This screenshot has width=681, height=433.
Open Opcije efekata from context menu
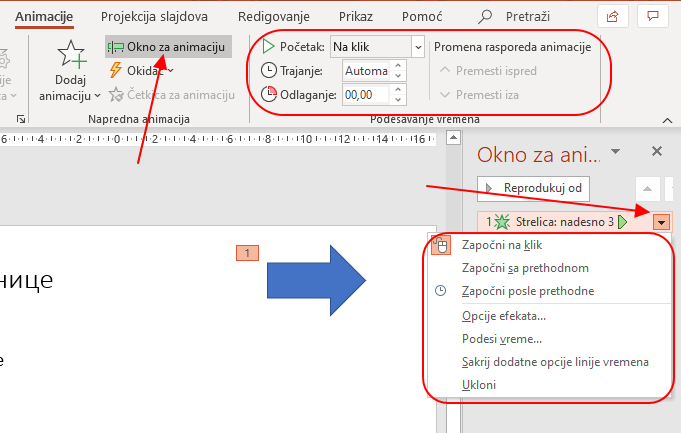504,316
